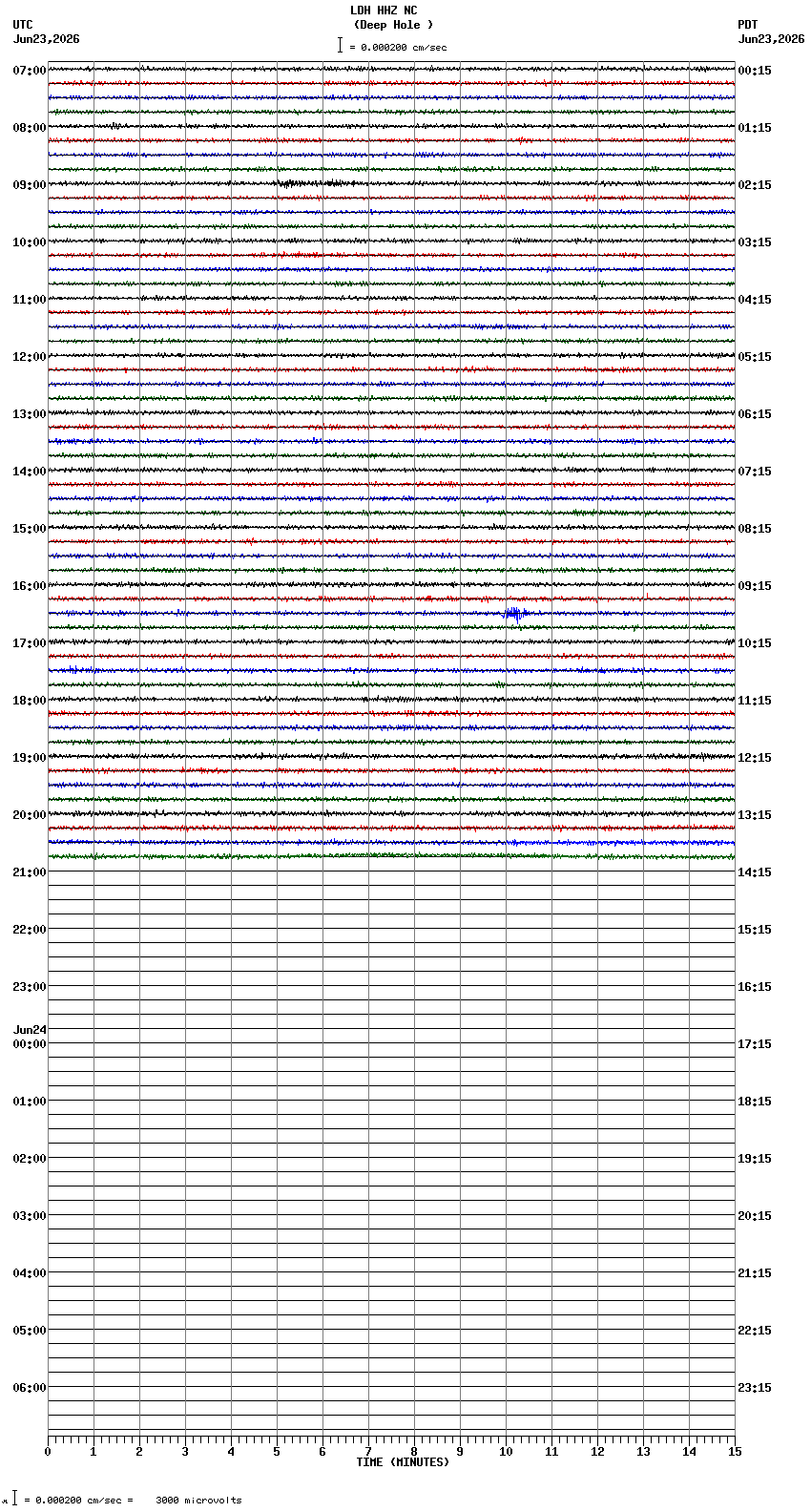Click the '(Deep Hole )' station subtitle

pyautogui.click(x=393, y=25)
